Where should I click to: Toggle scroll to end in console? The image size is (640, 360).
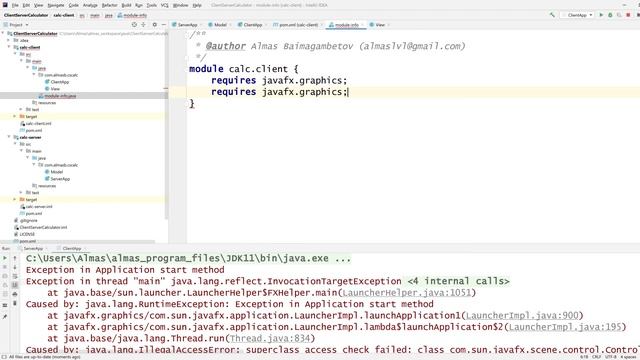pos(15,285)
